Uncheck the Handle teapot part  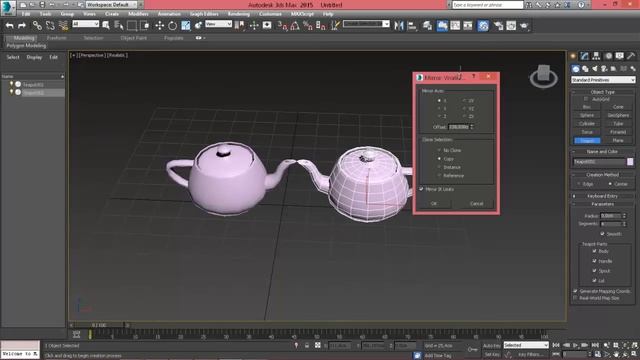[x=594, y=260]
